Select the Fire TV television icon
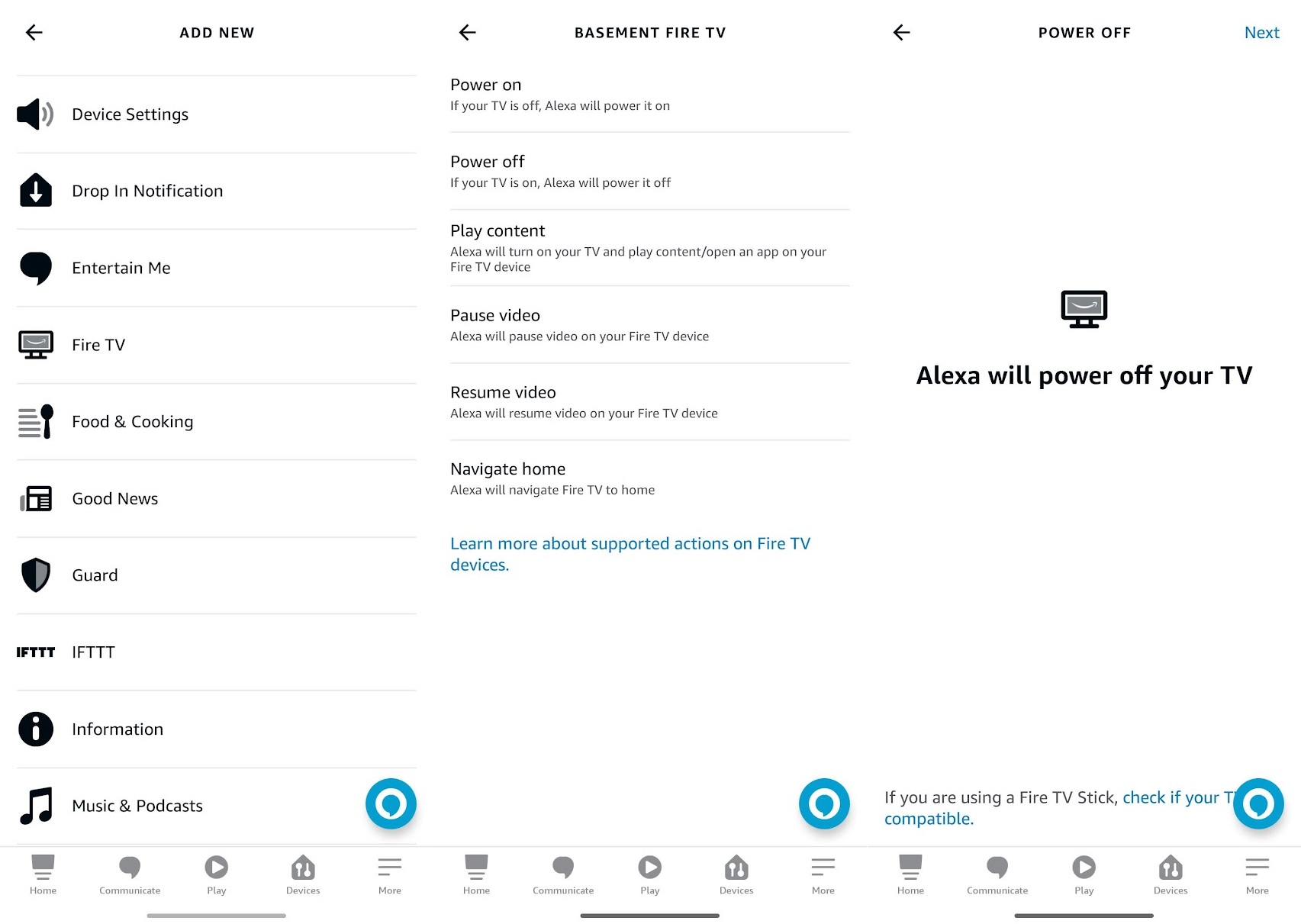The height and width of the screenshot is (924, 1301). click(x=35, y=344)
